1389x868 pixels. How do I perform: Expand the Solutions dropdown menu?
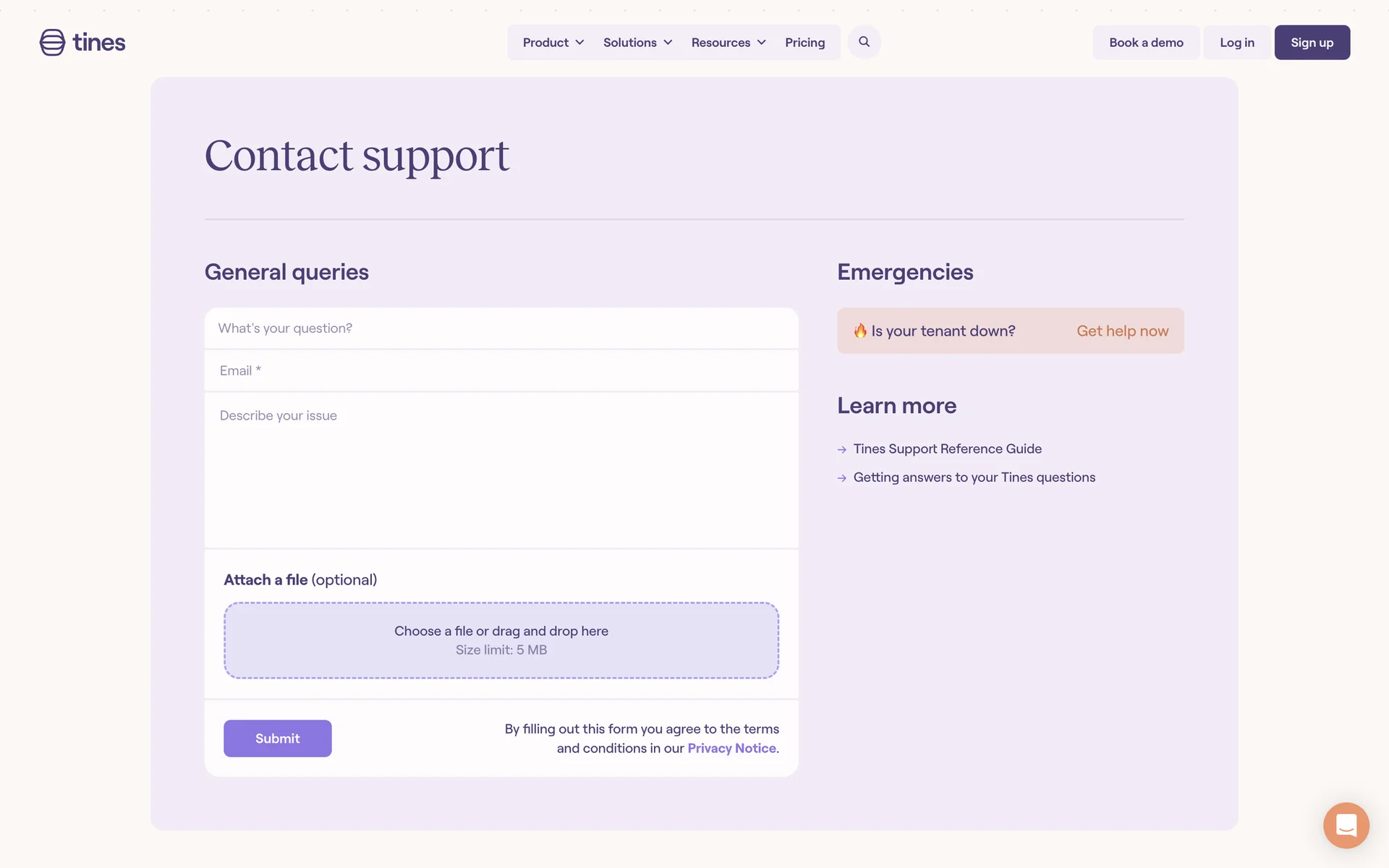click(x=637, y=43)
